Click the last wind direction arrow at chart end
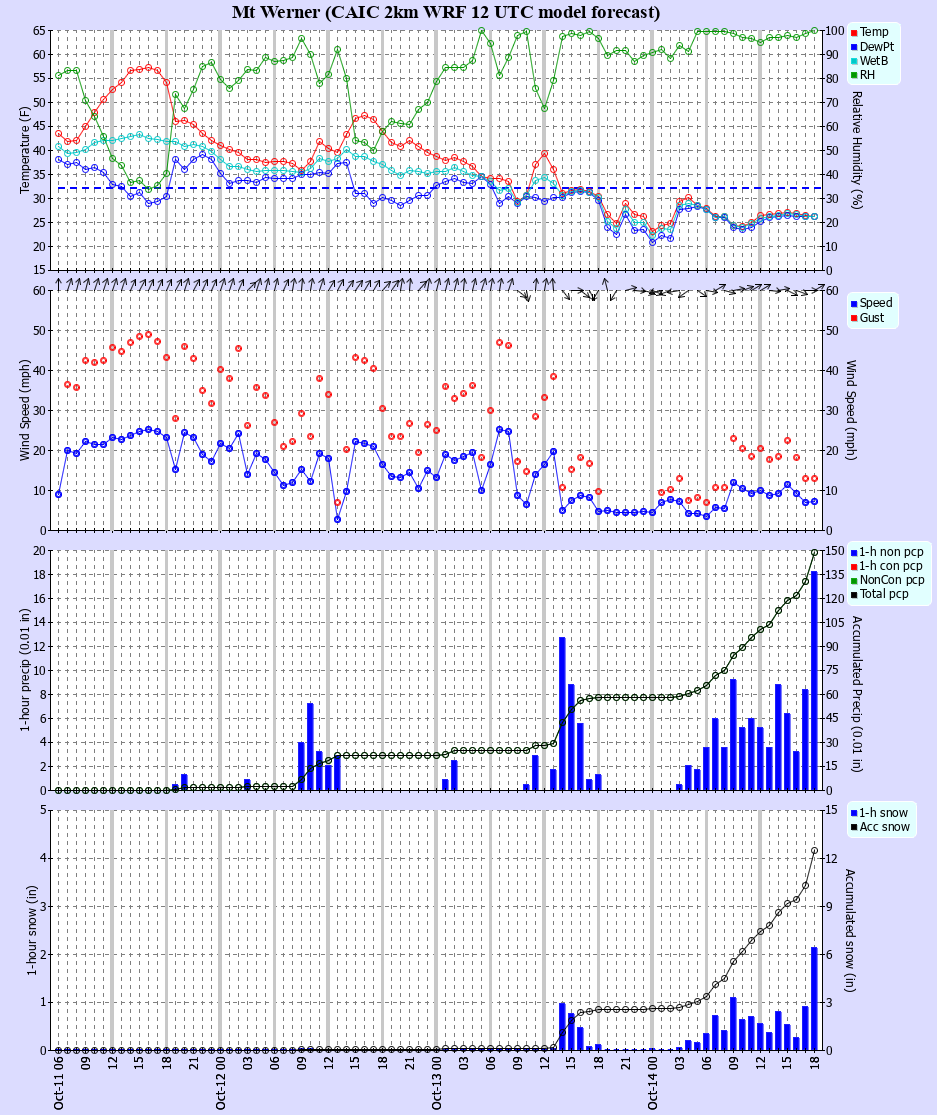This screenshot has width=937, height=1115. (818, 289)
